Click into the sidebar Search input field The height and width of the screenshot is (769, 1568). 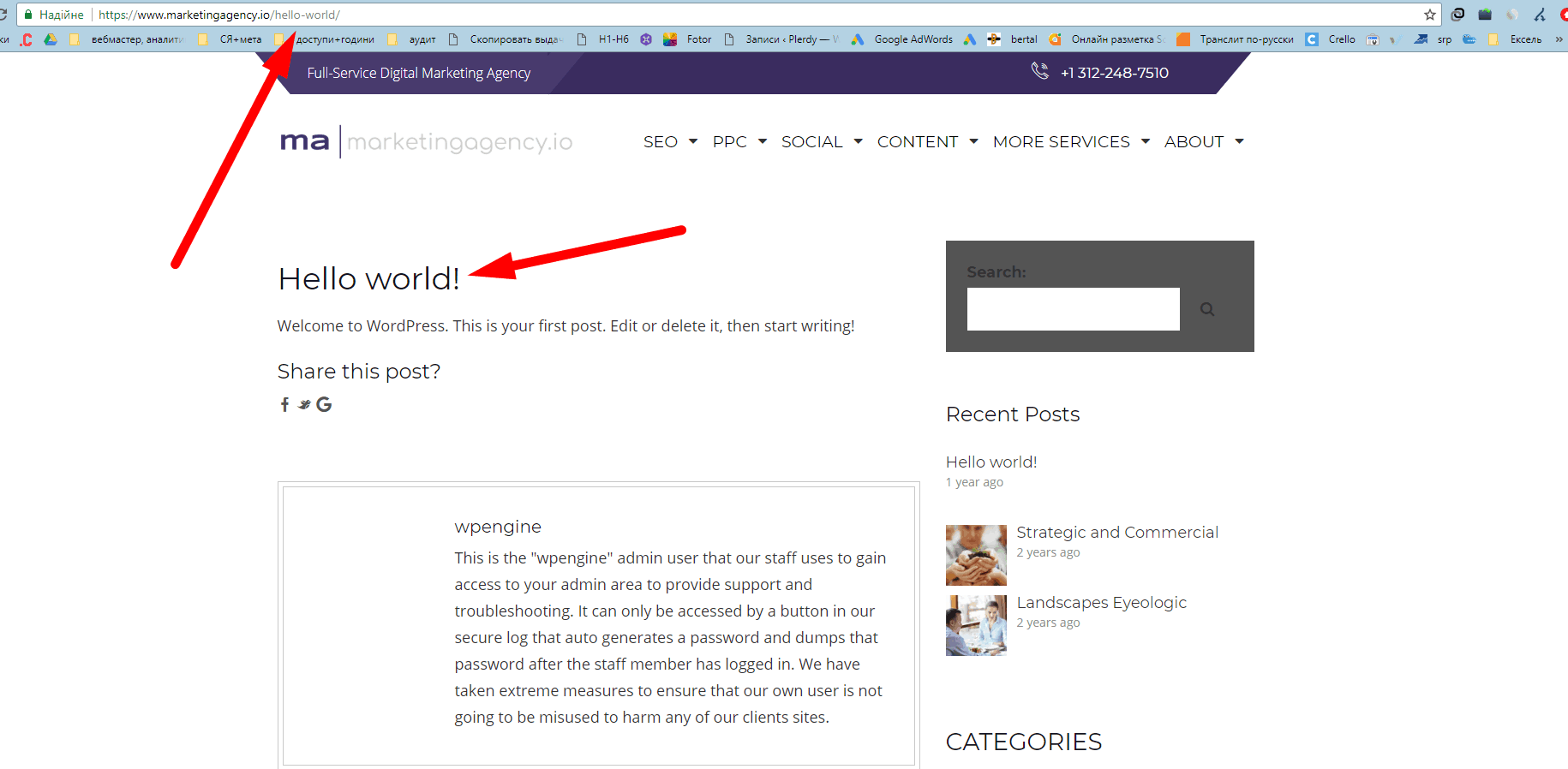pos(1073,309)
